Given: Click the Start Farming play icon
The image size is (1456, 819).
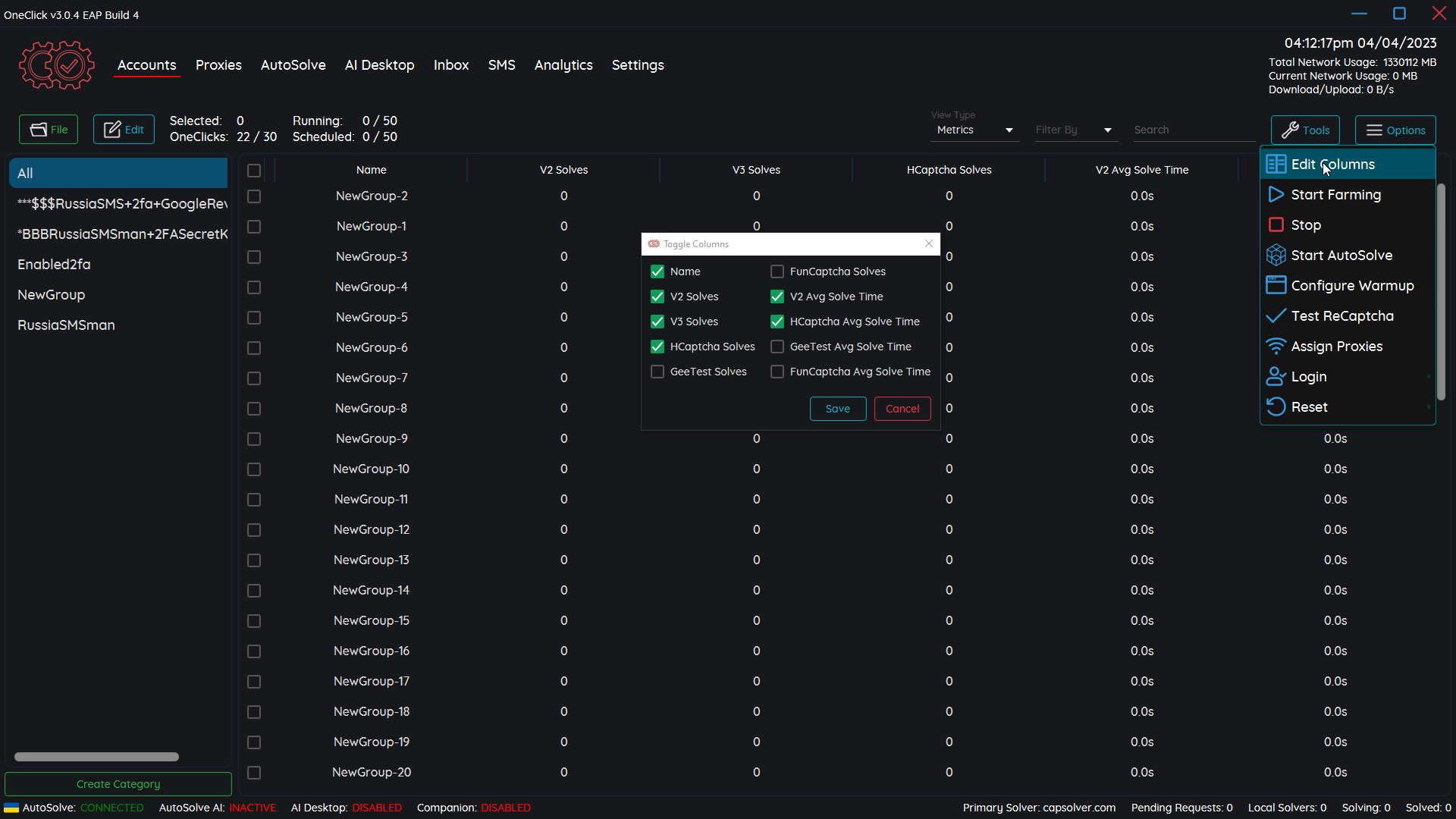Looking at the screenshot, I should click(x=1276, y=195).
